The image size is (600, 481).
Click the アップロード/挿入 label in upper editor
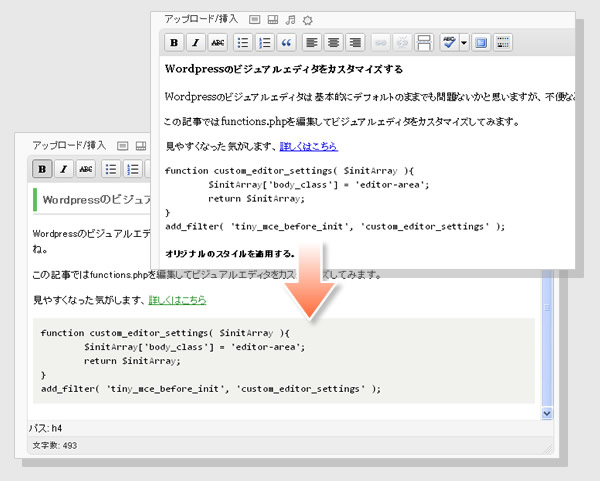click(201, 19)
